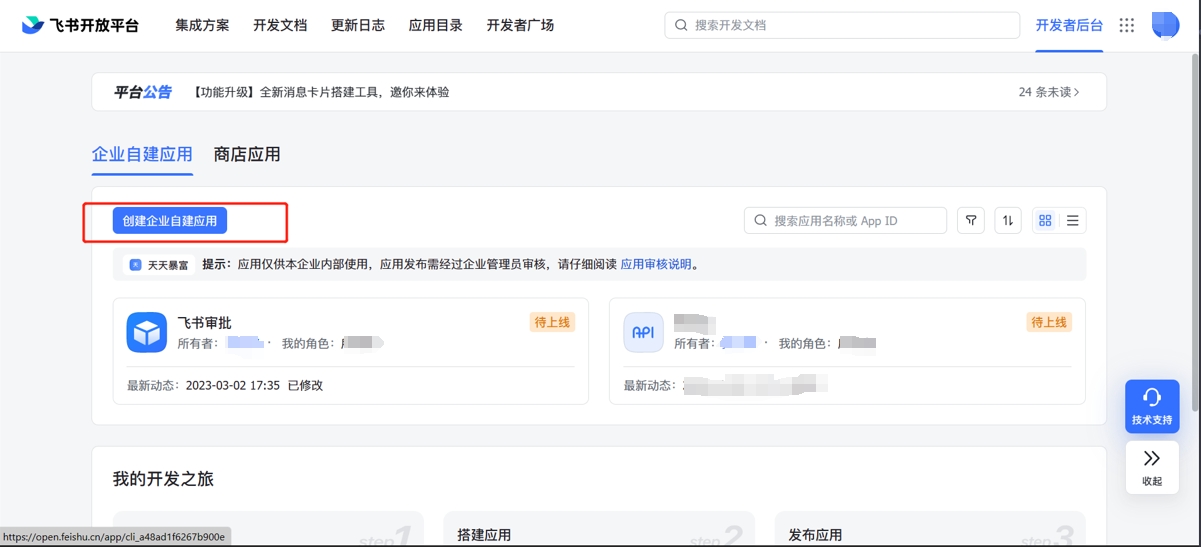Select the 企业自建应用 tab

[x=142, y=154]
